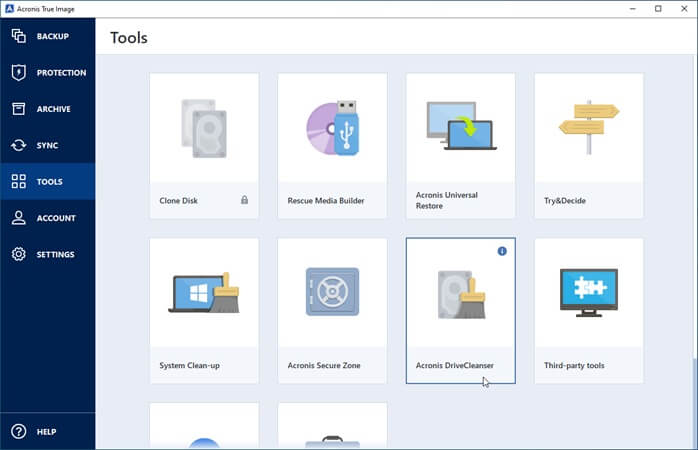
Task: Click the Clone Disk label
Action: (x=179, y=201)
